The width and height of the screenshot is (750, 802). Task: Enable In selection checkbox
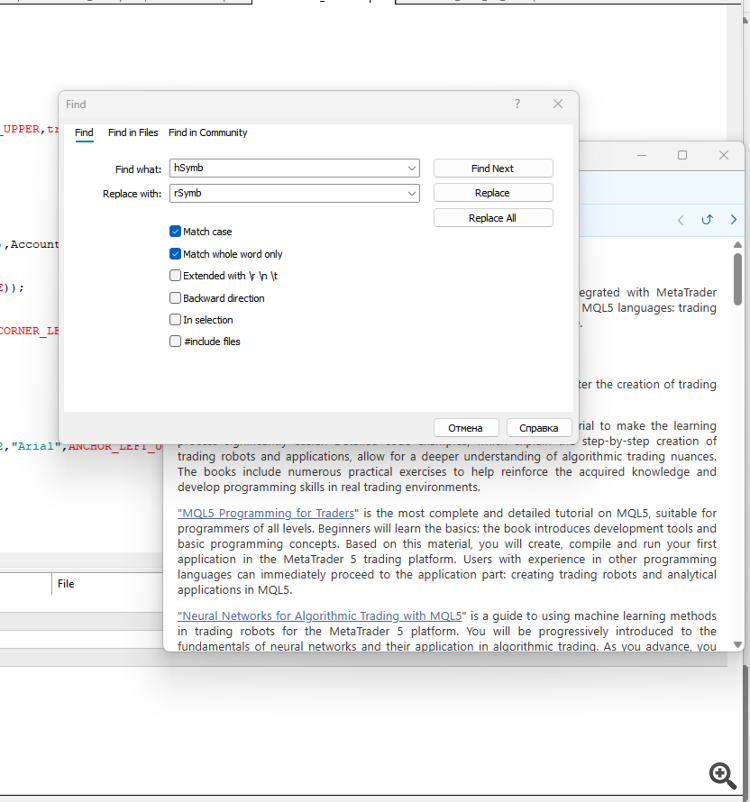point(175,320)
